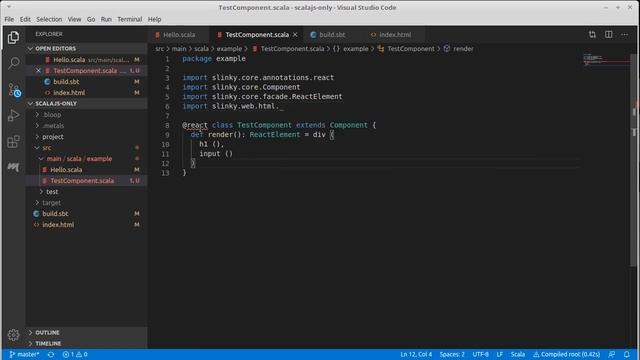Switch to the index.html tab
Screen dimensions: 640x360
[395, 35]
